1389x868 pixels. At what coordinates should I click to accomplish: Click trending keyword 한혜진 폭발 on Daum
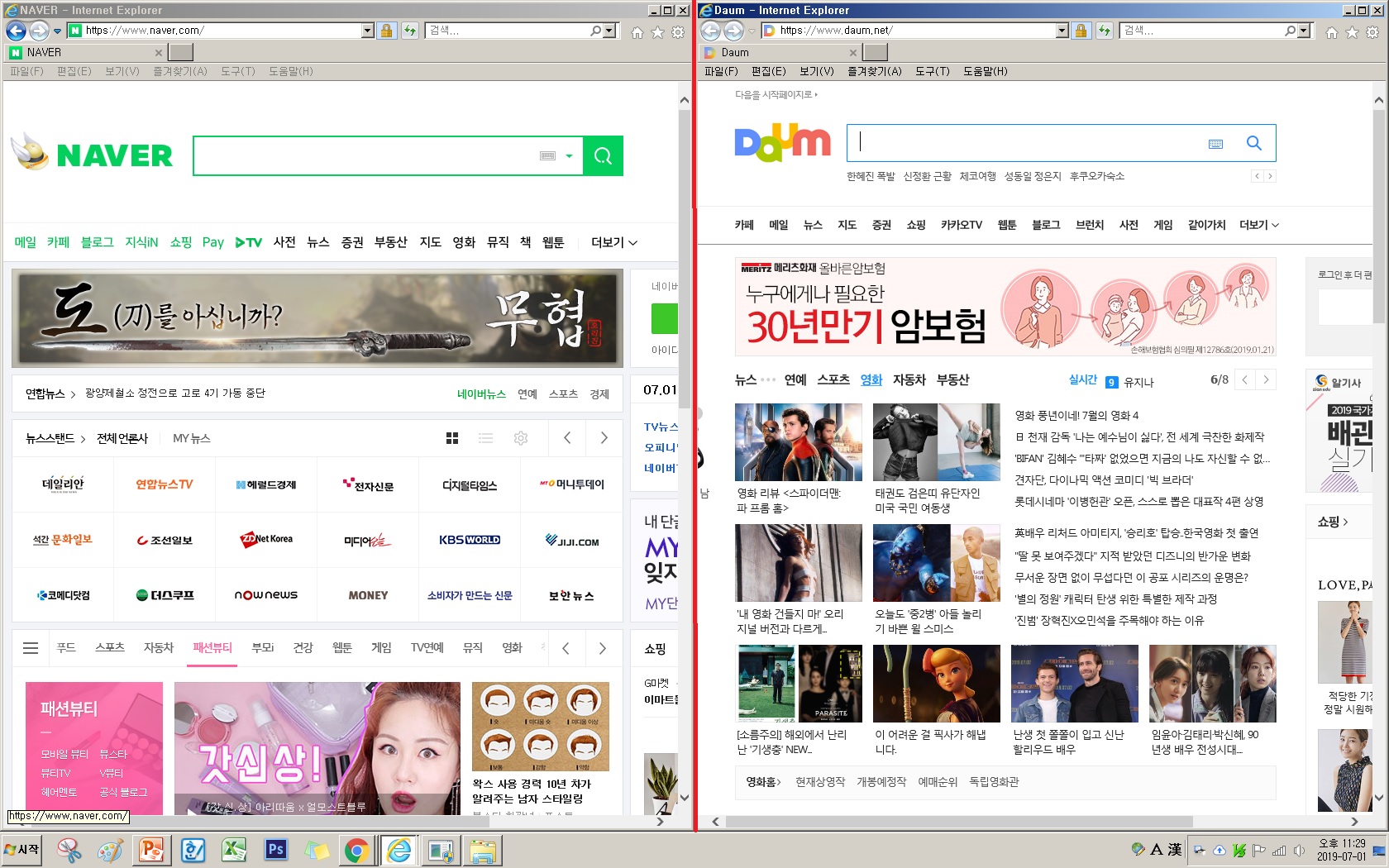871,176
